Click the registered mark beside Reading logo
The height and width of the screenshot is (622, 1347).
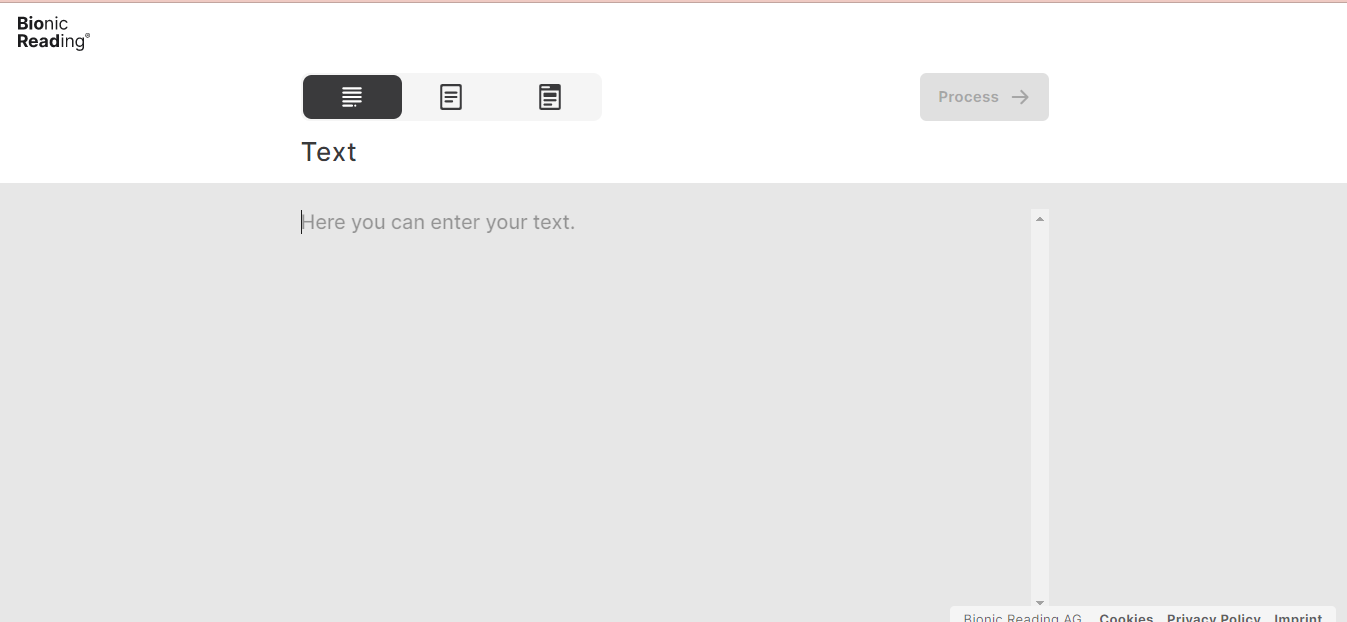pos(87,36)
